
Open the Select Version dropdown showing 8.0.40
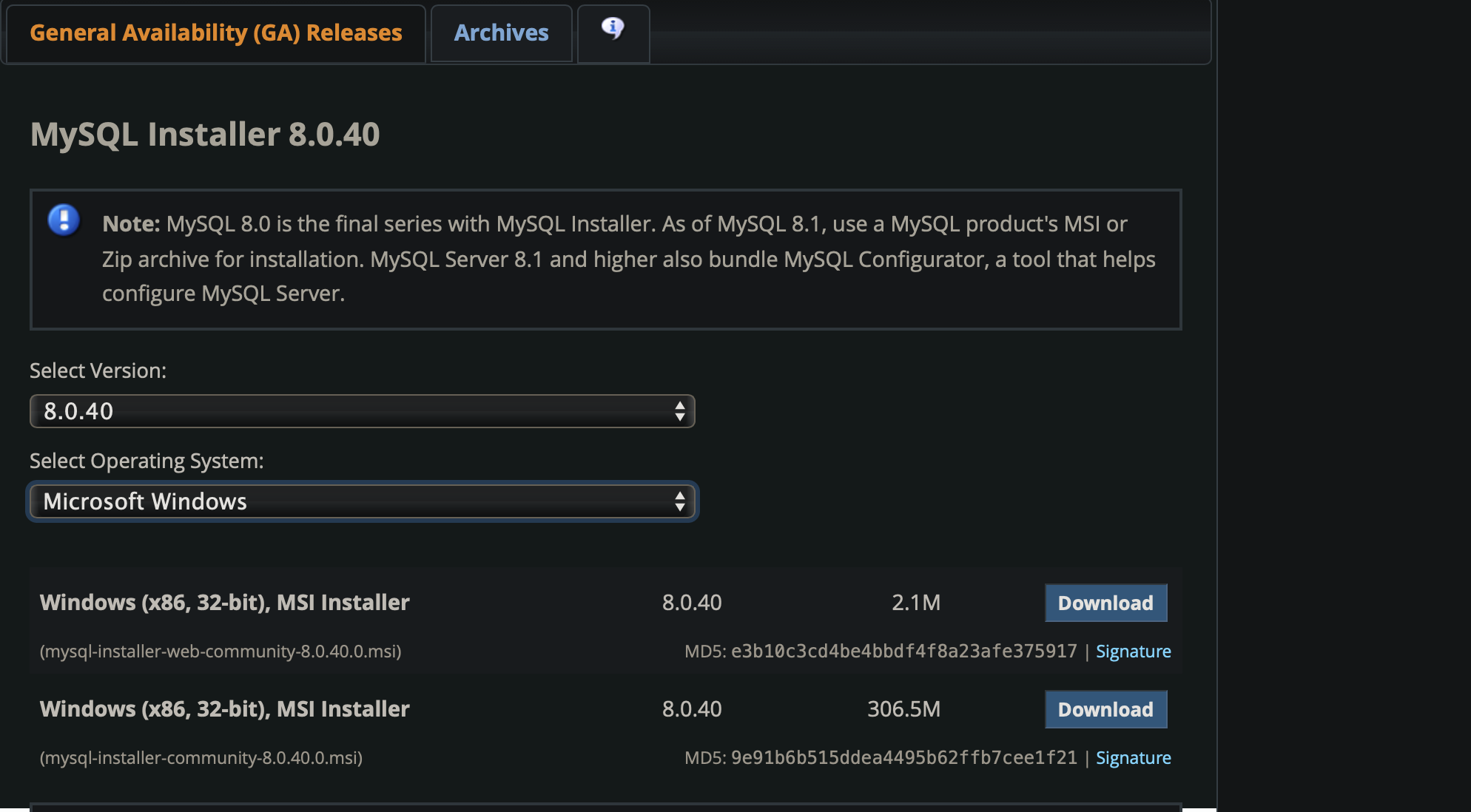point(362,411)
